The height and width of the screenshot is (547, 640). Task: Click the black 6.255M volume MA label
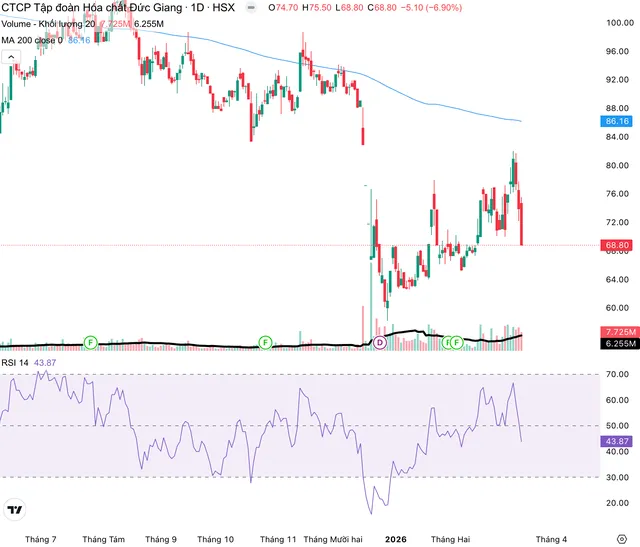[620, 343]
